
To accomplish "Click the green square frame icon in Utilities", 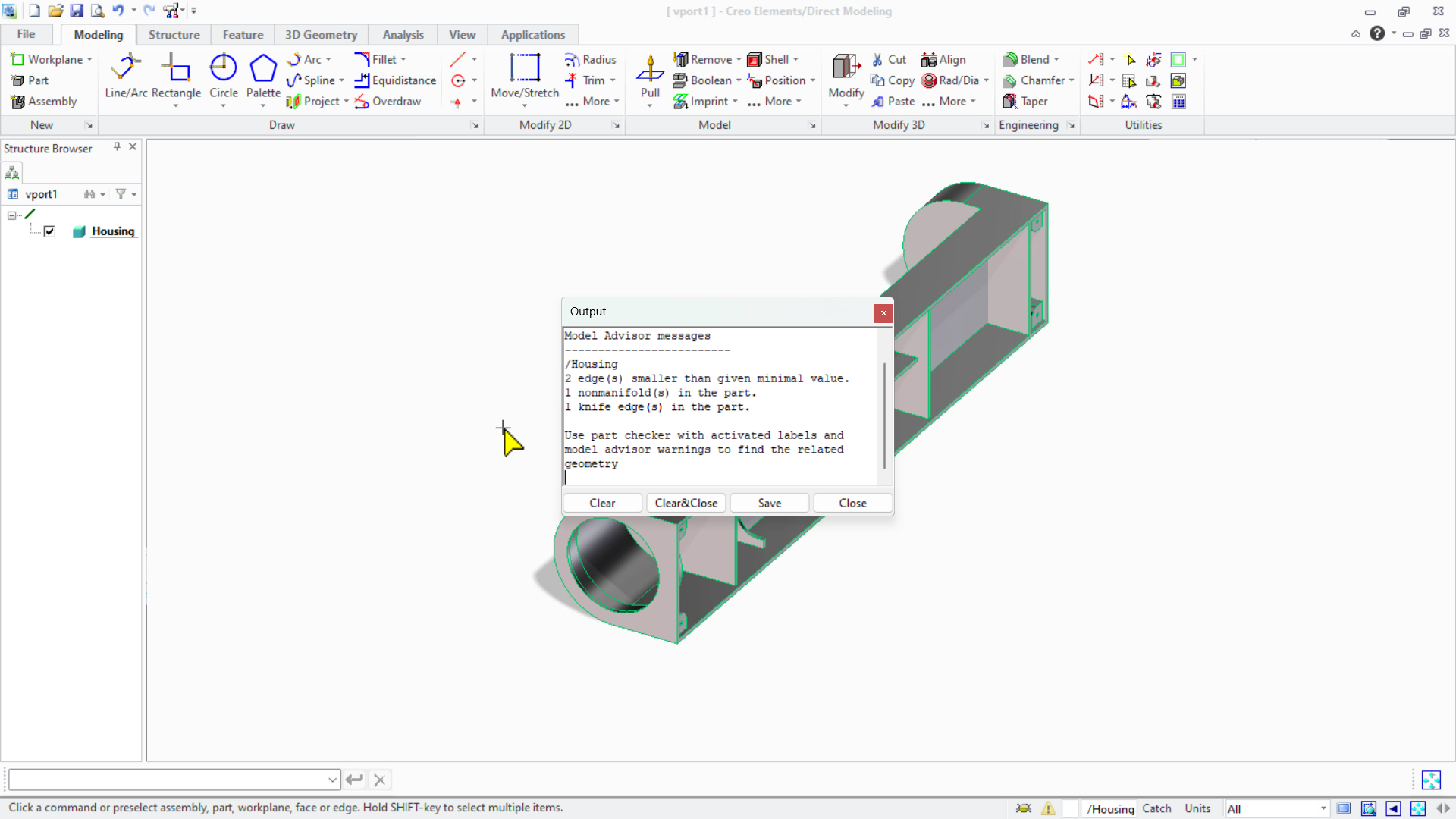I will click(x=1178, y=59).
